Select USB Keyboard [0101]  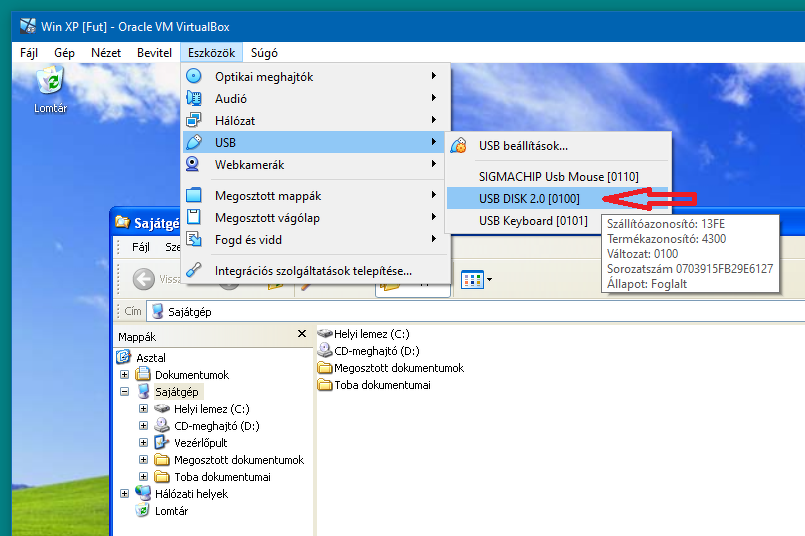click(x=533, y=221)
